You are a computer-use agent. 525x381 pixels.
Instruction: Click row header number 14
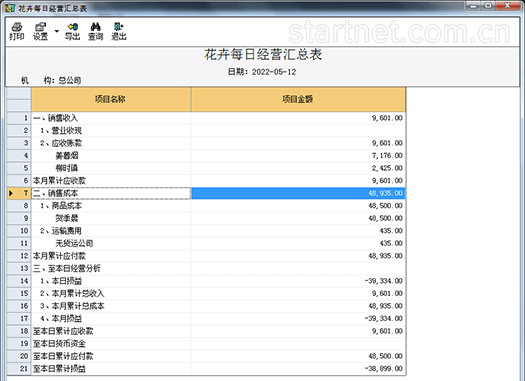19,281
